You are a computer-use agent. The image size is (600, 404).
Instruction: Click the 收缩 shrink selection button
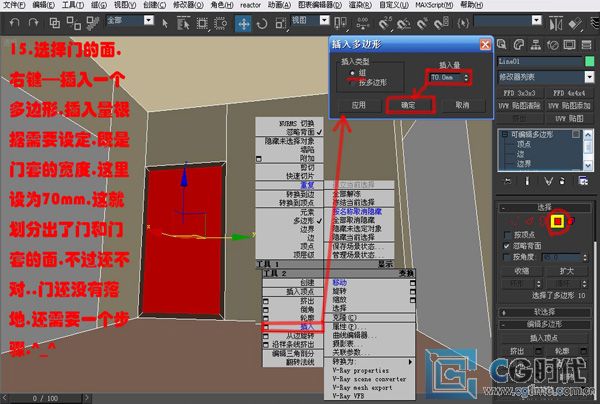pyautogui.click(x=522, y=271)
